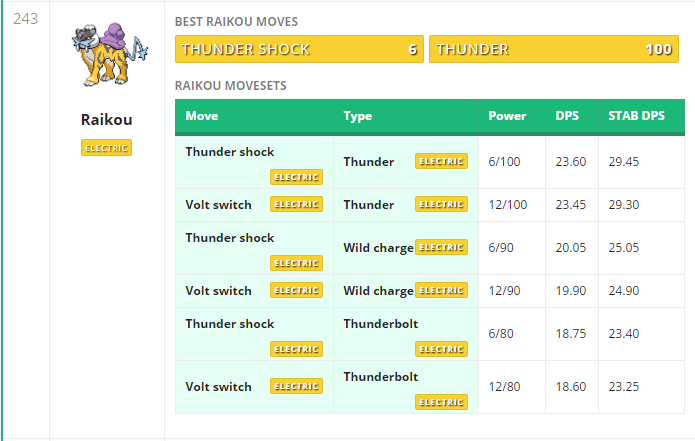Click Thunder in the 12/100 row
The width and height of the screenshot is (695, 441).
click(368, 205)
